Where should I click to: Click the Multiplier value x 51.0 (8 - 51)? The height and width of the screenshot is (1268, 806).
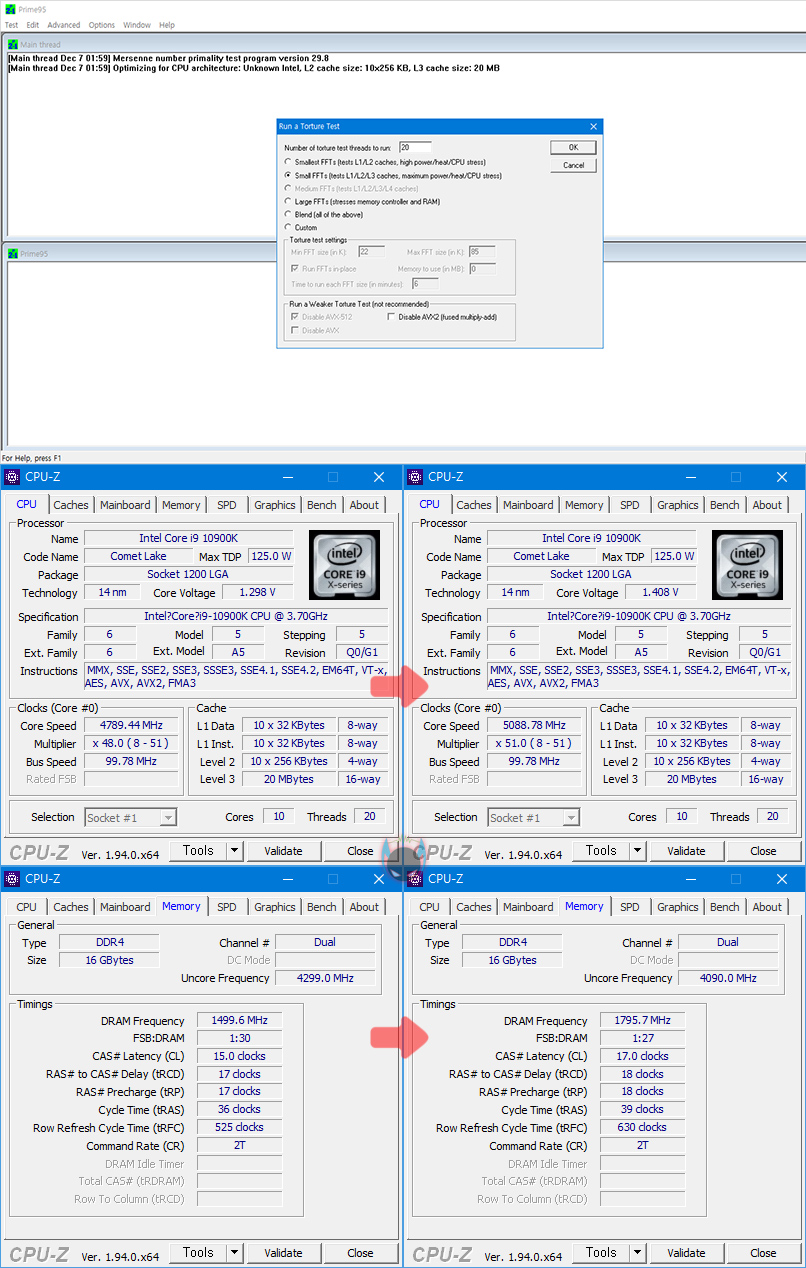(534, 743)
